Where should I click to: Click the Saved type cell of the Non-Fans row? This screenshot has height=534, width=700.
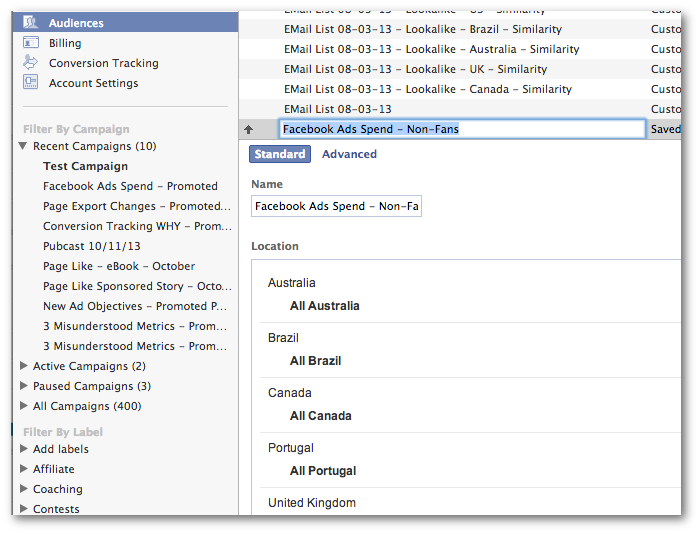pyautogui.click(x=665, y=129)
